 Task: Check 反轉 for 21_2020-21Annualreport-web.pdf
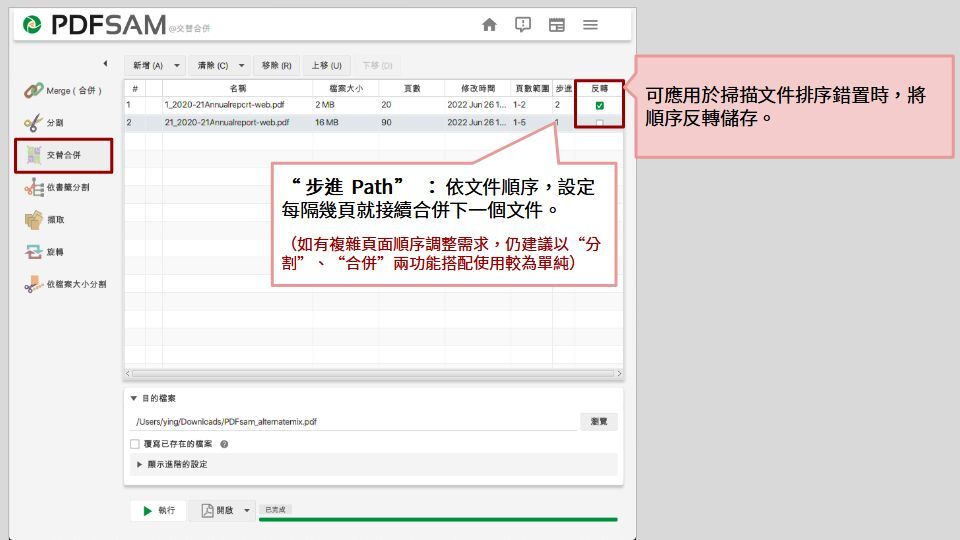click(x=599, y=123)
